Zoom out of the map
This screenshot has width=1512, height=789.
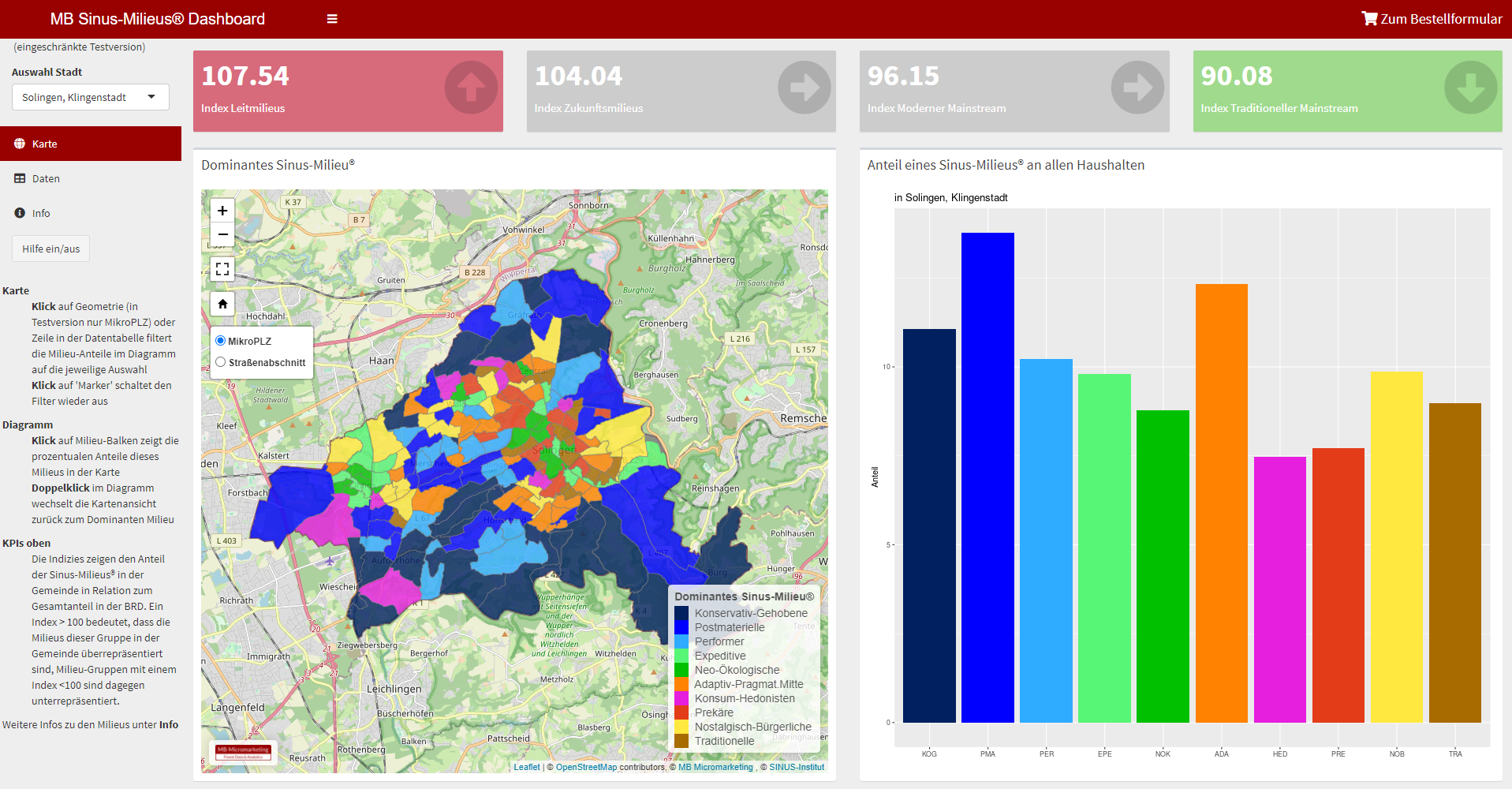(x=222, y=234)
